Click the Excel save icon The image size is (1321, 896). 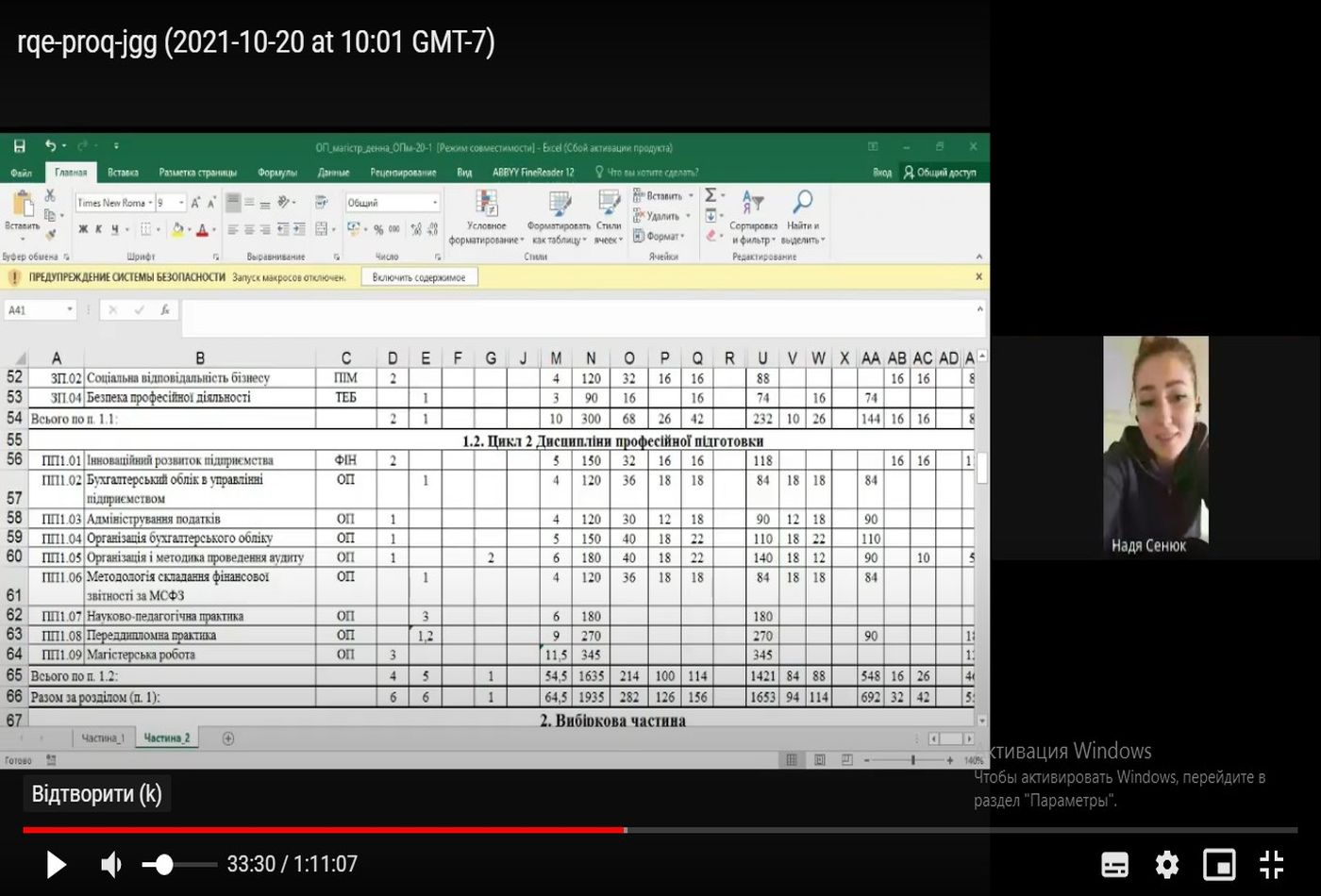19,146
